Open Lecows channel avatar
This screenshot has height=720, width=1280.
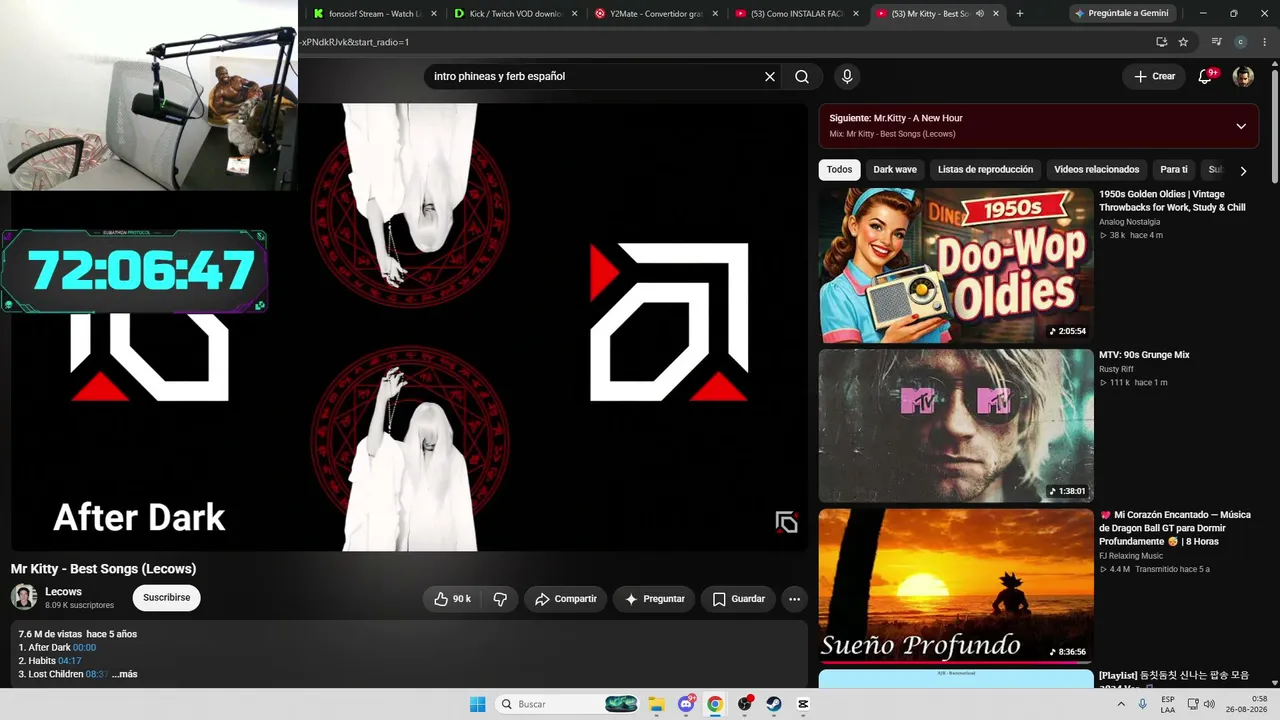[x=24, y=597]
